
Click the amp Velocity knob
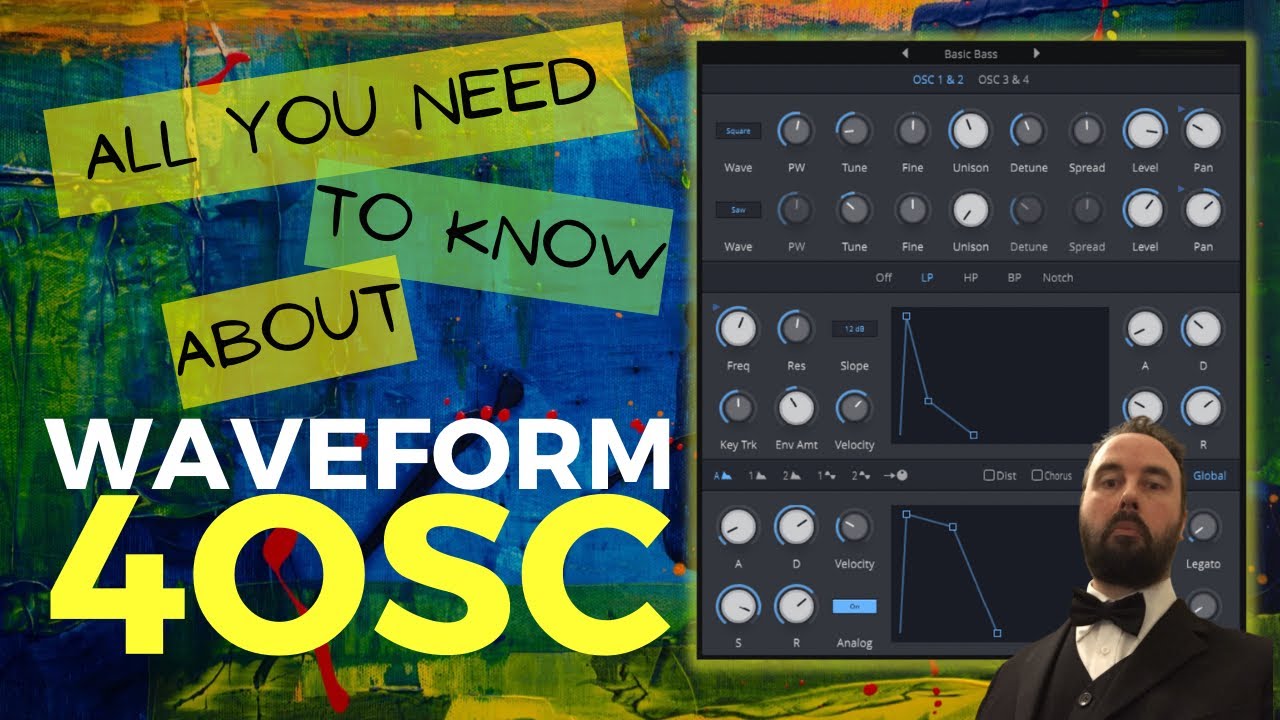click(854, 526)
